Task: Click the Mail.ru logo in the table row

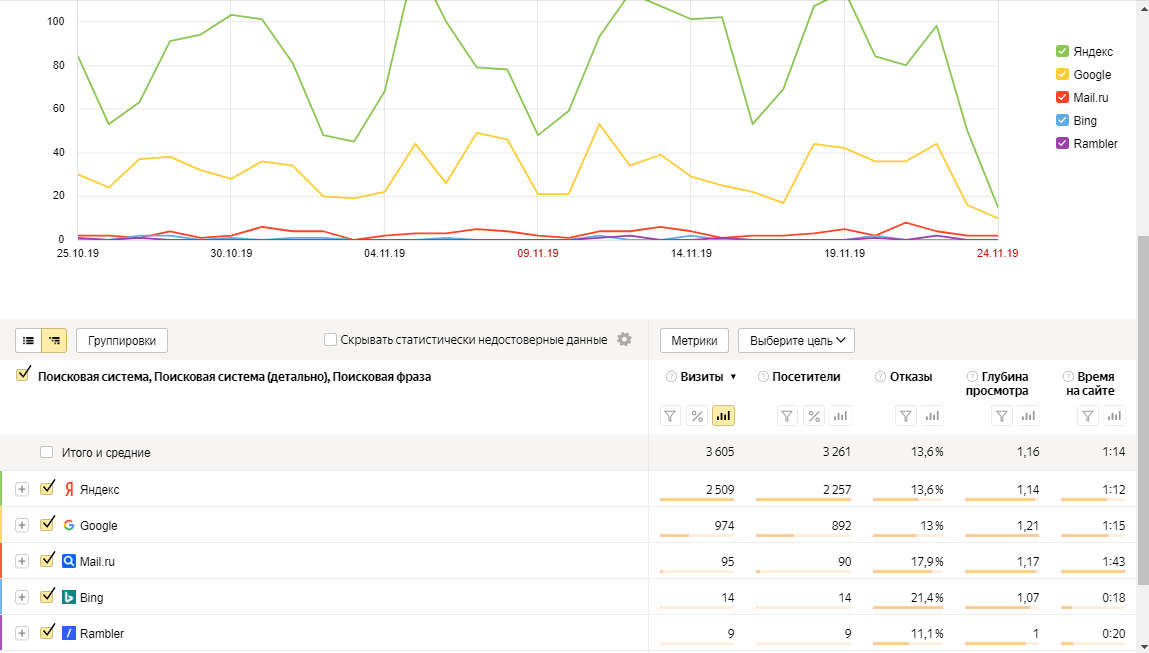Action: point(69,561)
